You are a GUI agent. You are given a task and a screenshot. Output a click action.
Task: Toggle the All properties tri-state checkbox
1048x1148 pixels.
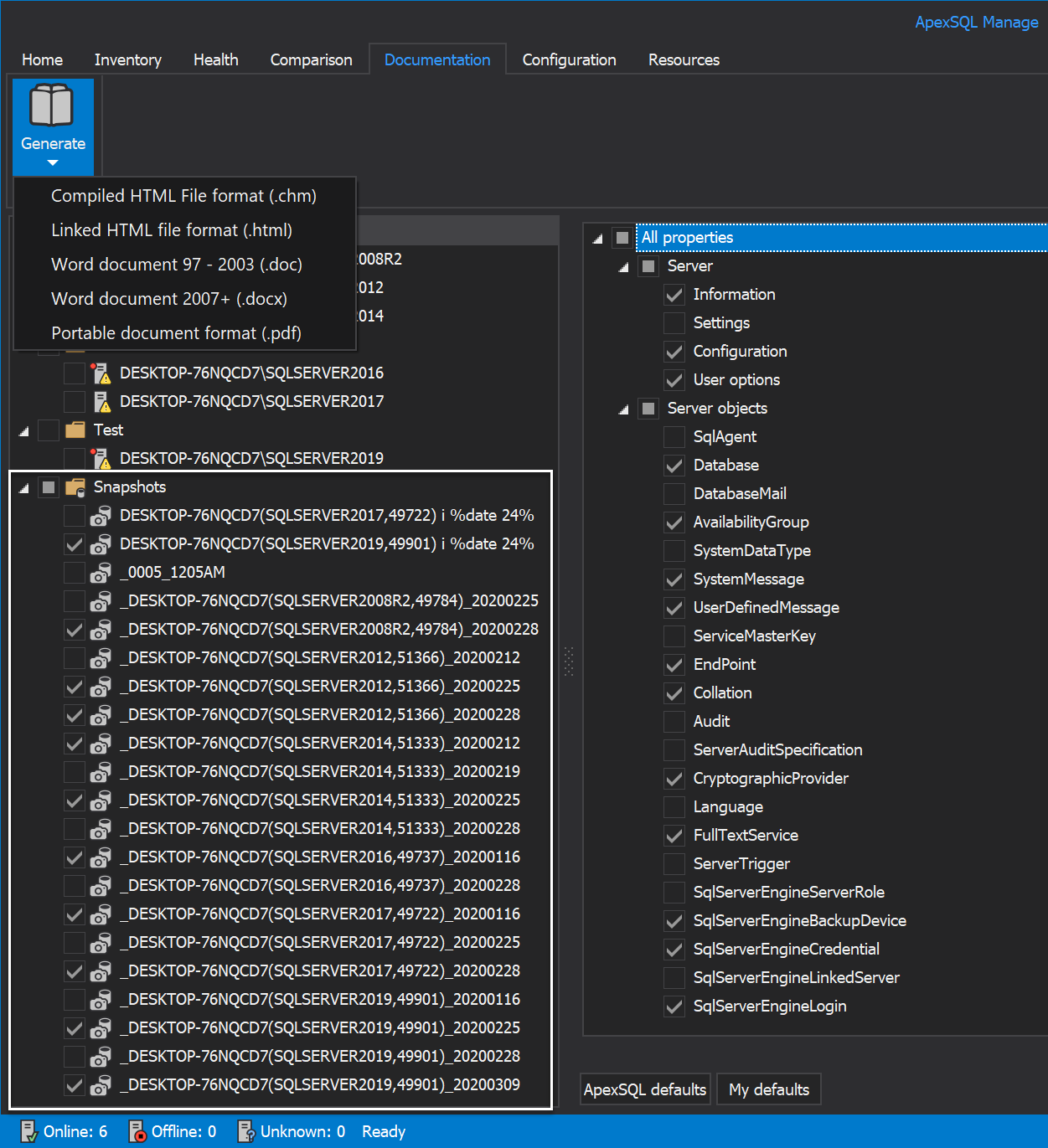point(622,238)
